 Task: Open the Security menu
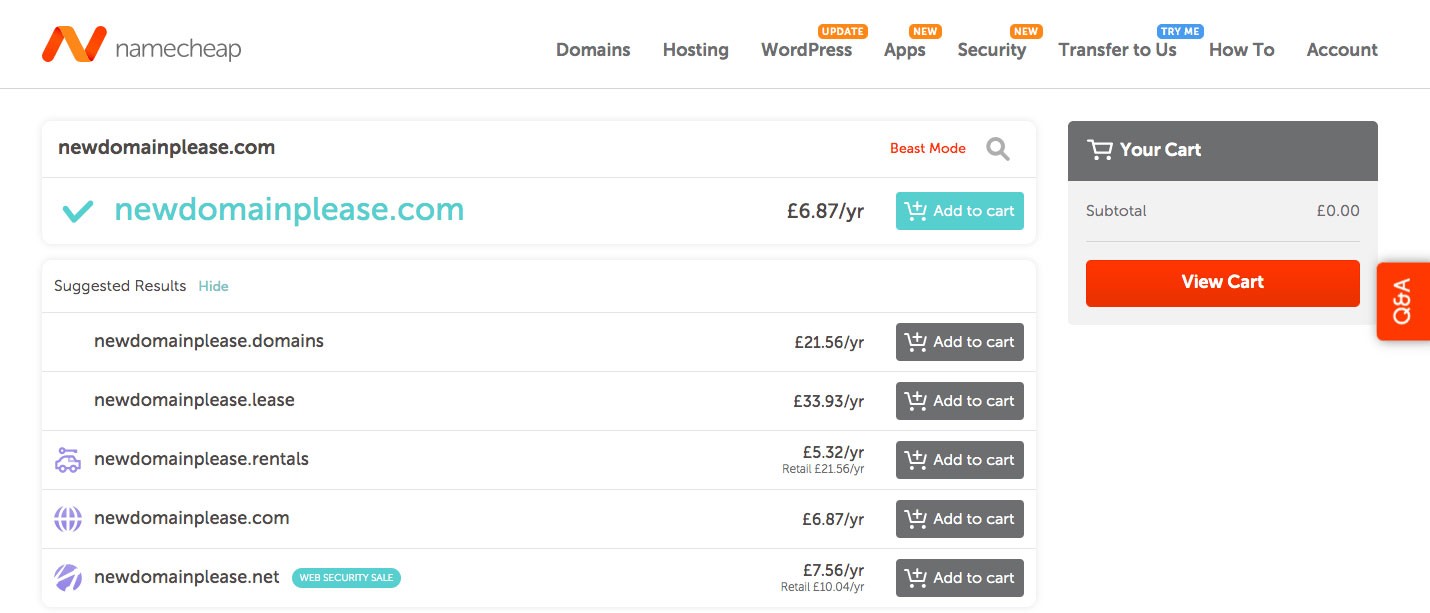(991, 50)
